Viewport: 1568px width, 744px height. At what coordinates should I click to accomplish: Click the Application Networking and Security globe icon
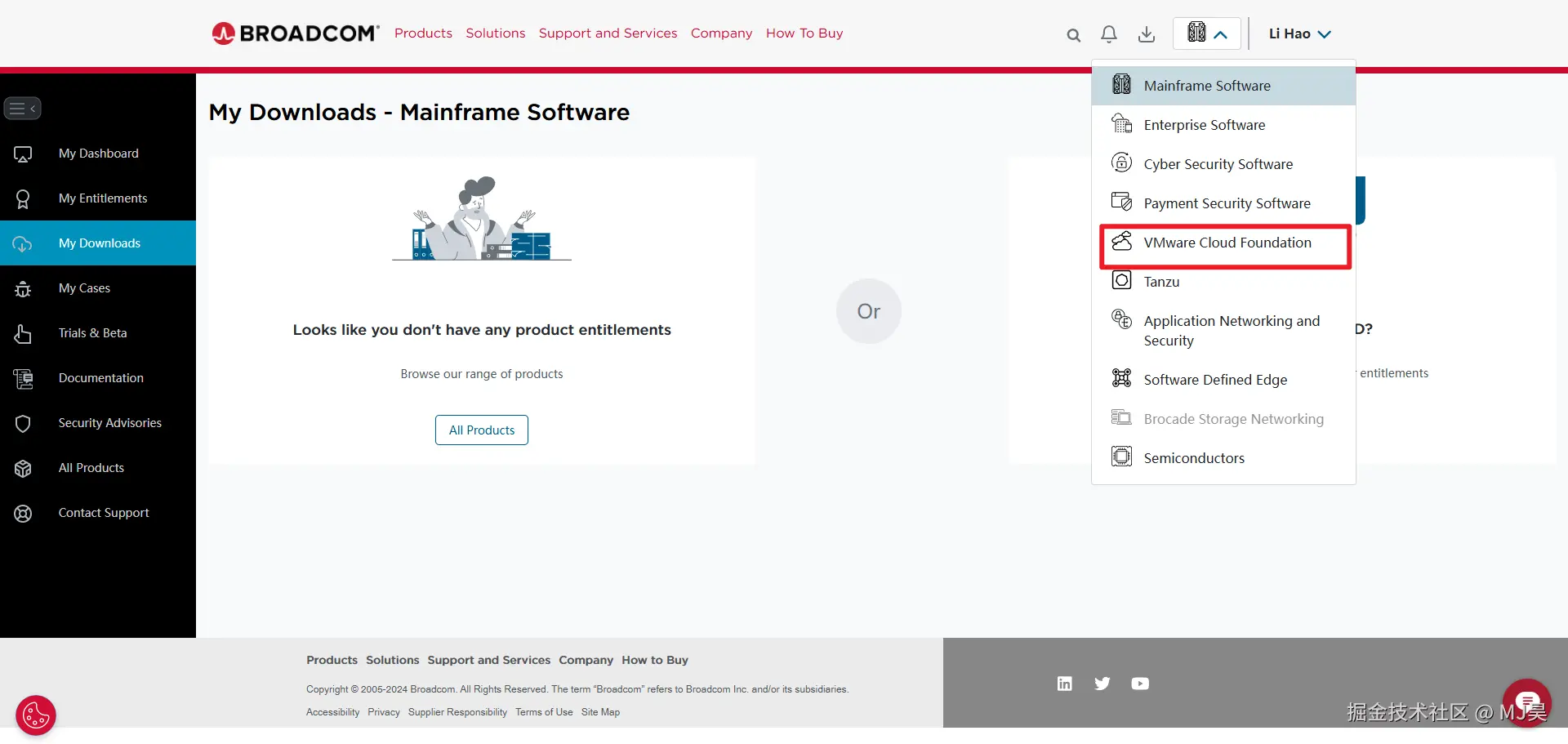pos(1122,319)
